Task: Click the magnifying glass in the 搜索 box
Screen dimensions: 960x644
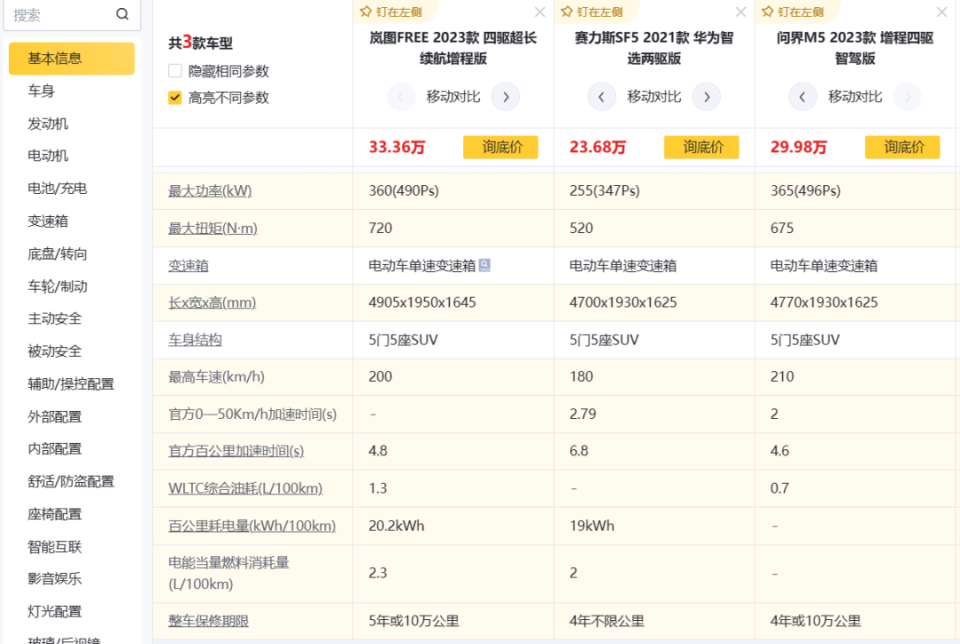Action: tap(122, 15)
